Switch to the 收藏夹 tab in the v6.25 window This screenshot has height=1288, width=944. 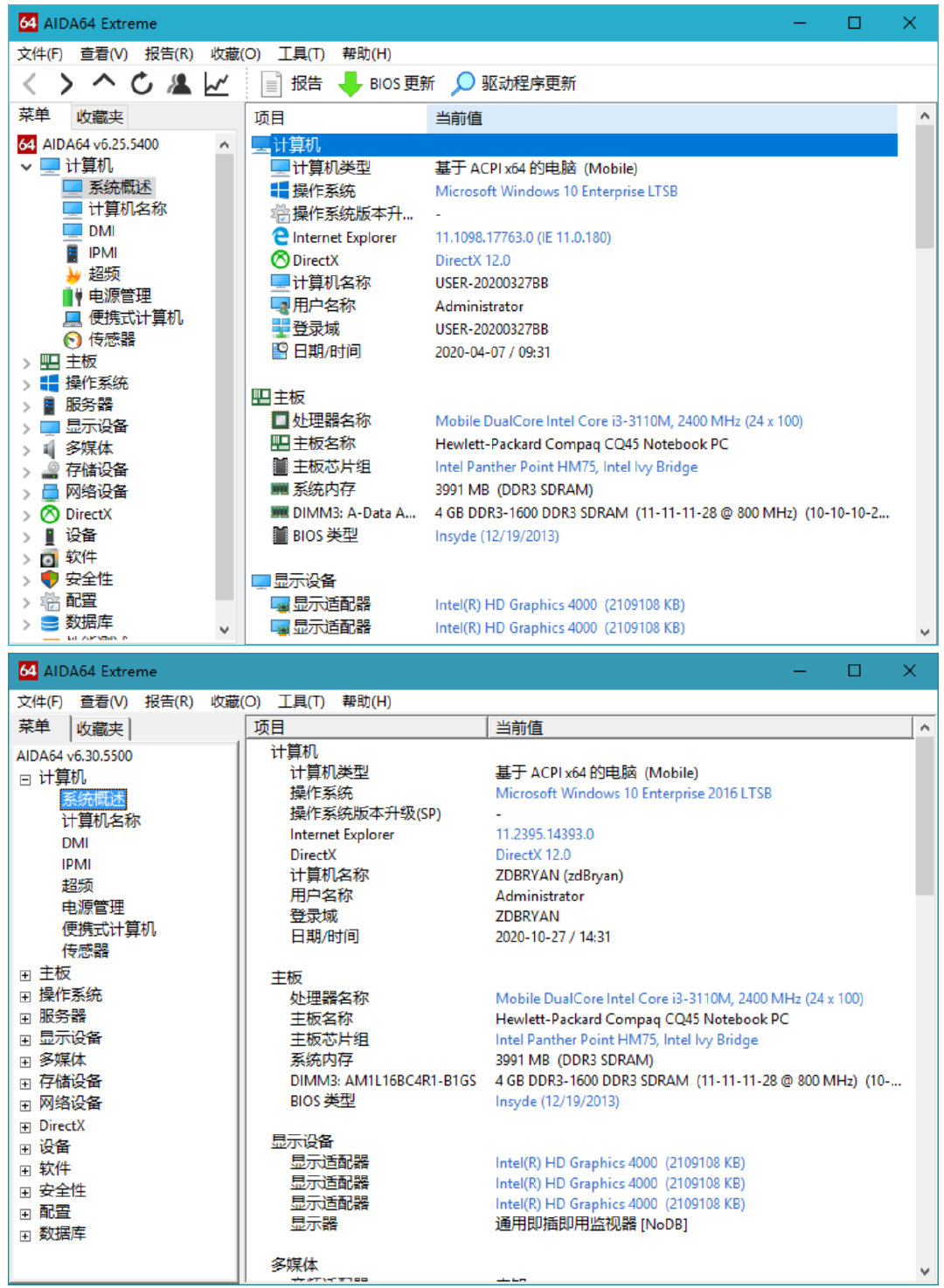[100, 117]
